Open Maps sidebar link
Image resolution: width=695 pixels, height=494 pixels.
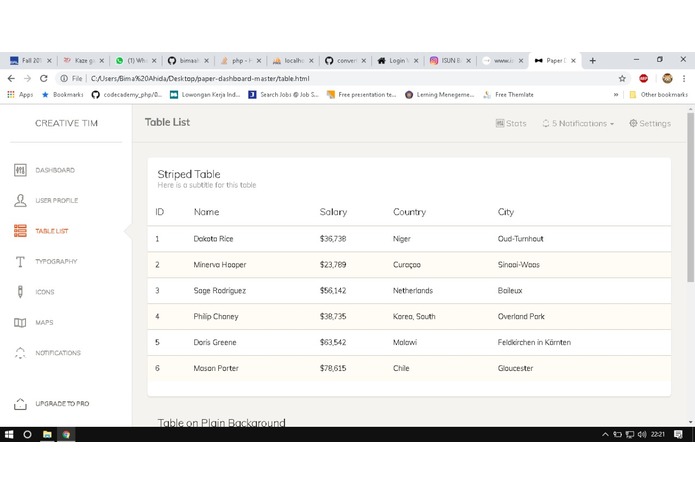pyautogui.click(x=44, y=323)
